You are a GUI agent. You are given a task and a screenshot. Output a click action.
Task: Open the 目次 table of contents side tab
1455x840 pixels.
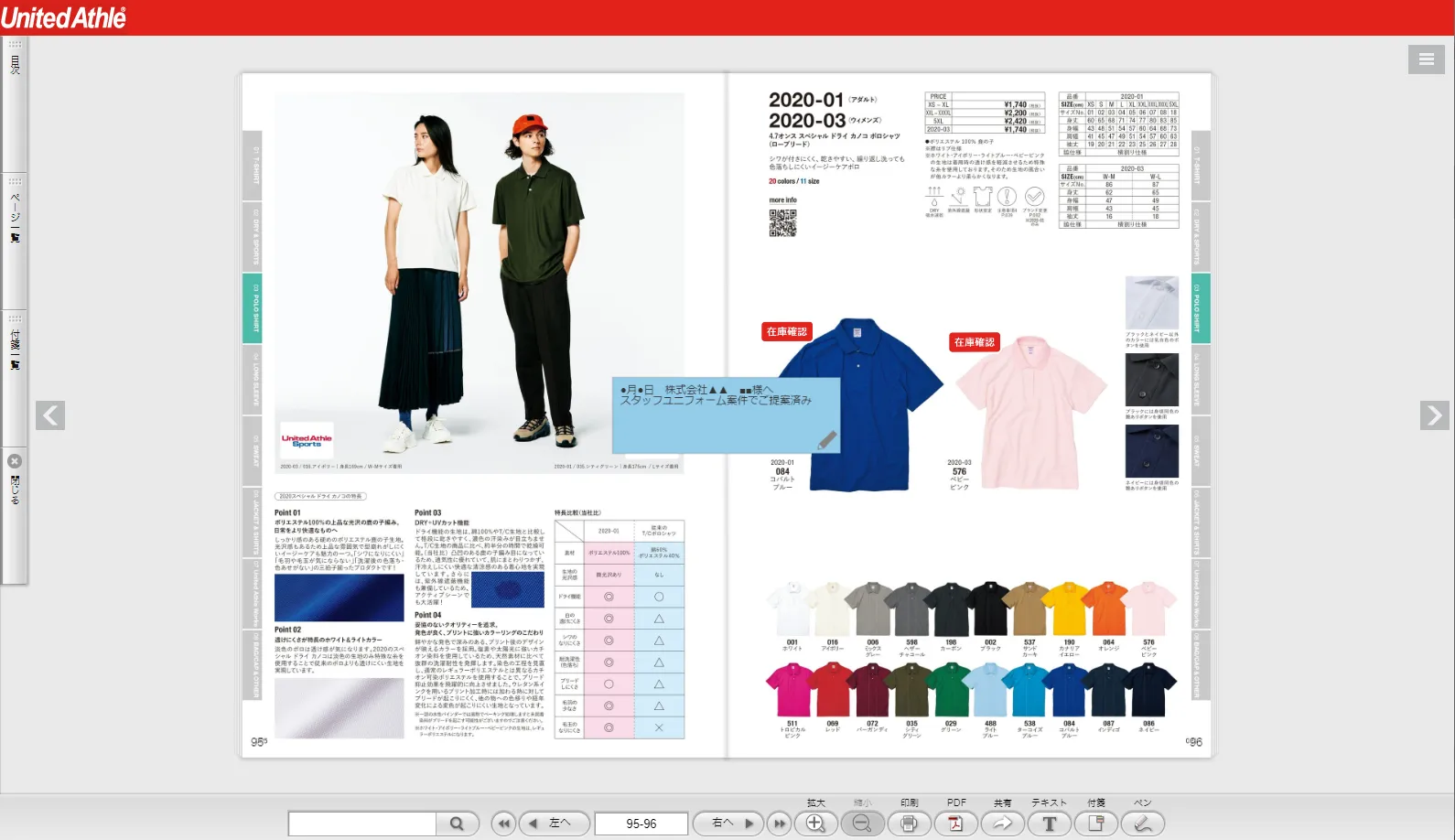tap(15, 102)
